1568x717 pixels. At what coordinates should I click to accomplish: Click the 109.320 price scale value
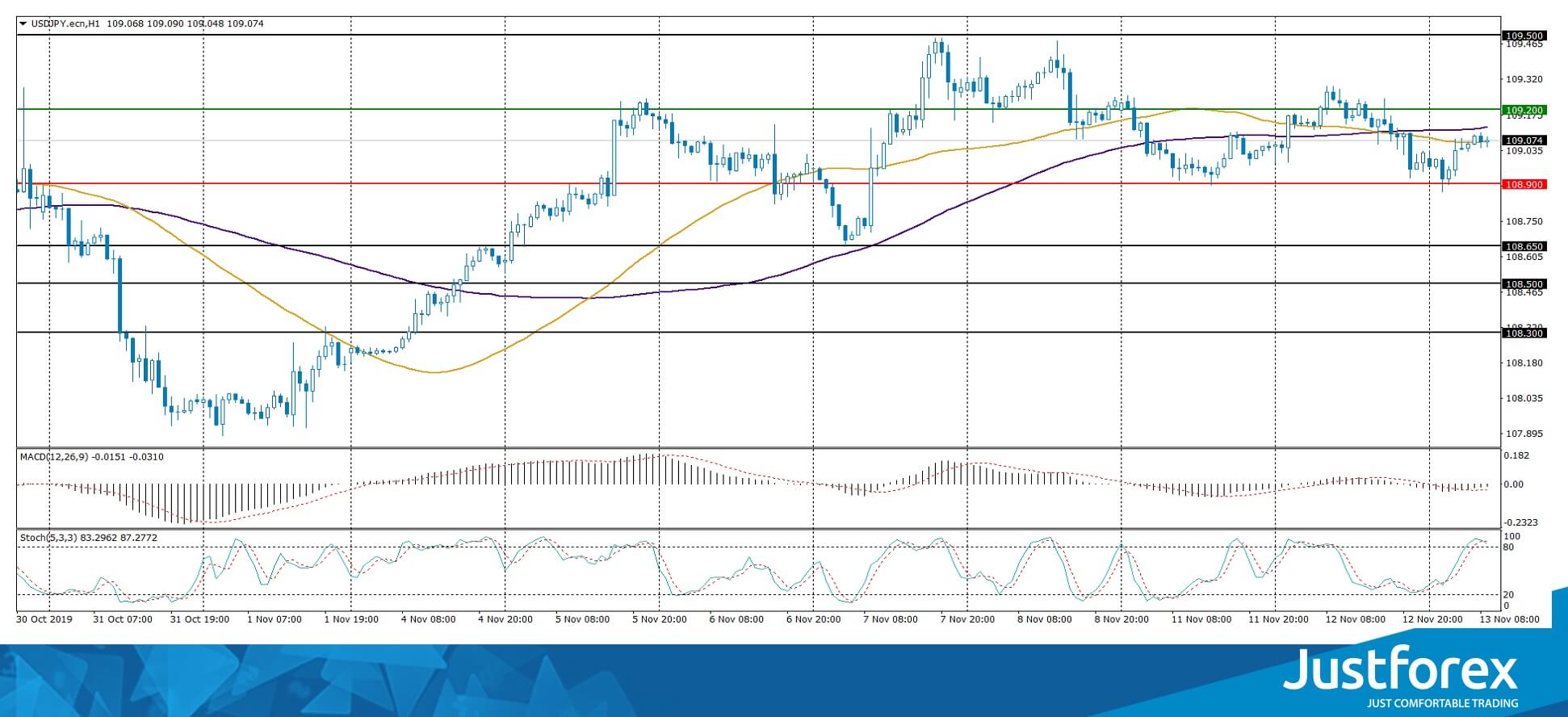pyautogui.click(x=1524, y=79)
